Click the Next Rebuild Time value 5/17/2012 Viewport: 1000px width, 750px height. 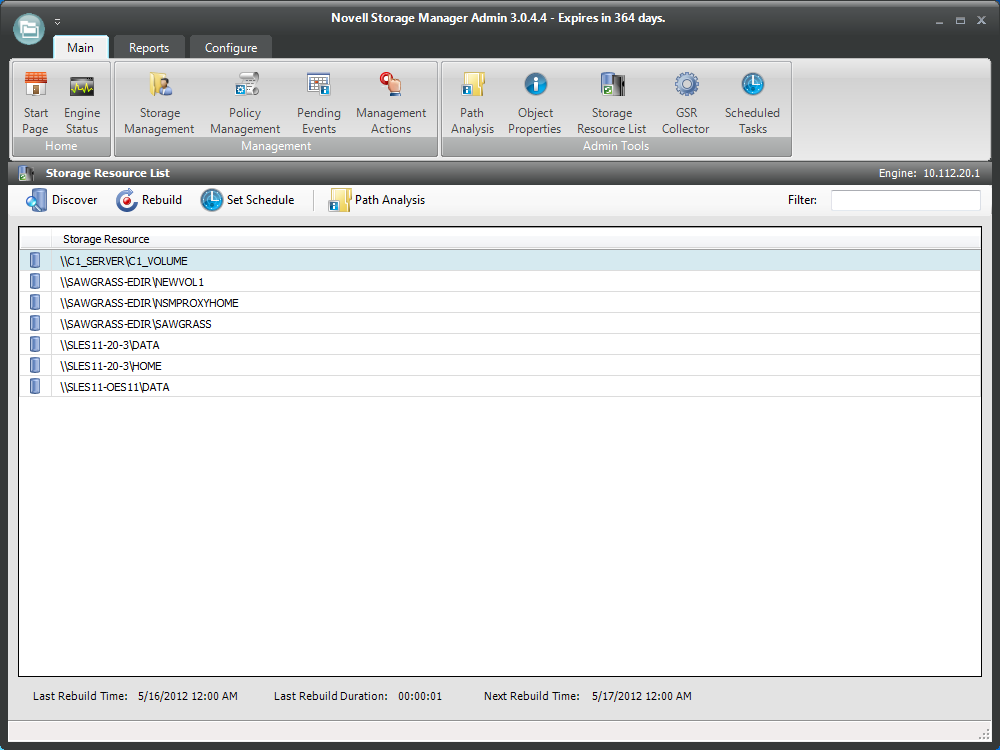click(x=642, y=696)
